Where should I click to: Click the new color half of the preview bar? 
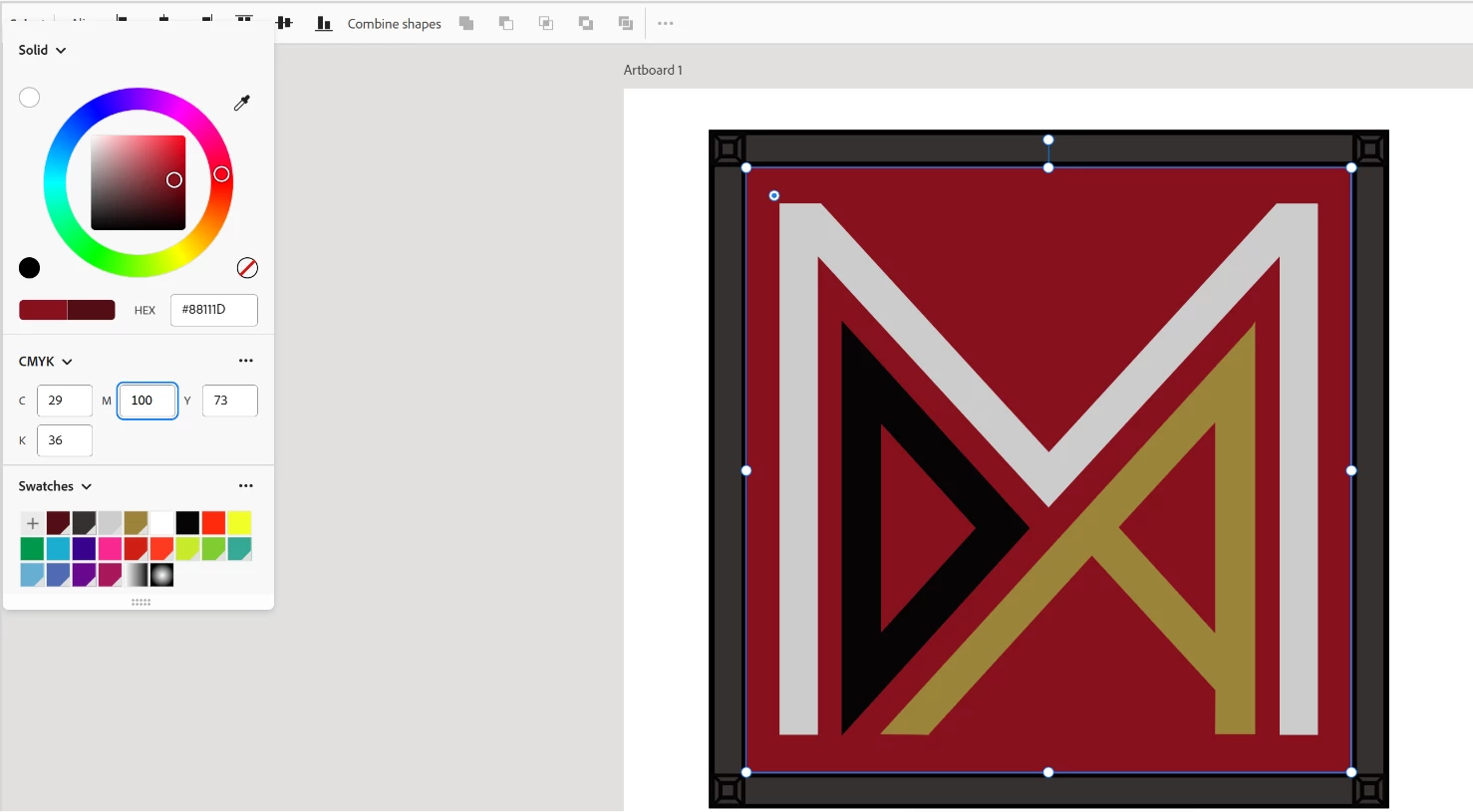pyautogui.click(x=43, y=310)
